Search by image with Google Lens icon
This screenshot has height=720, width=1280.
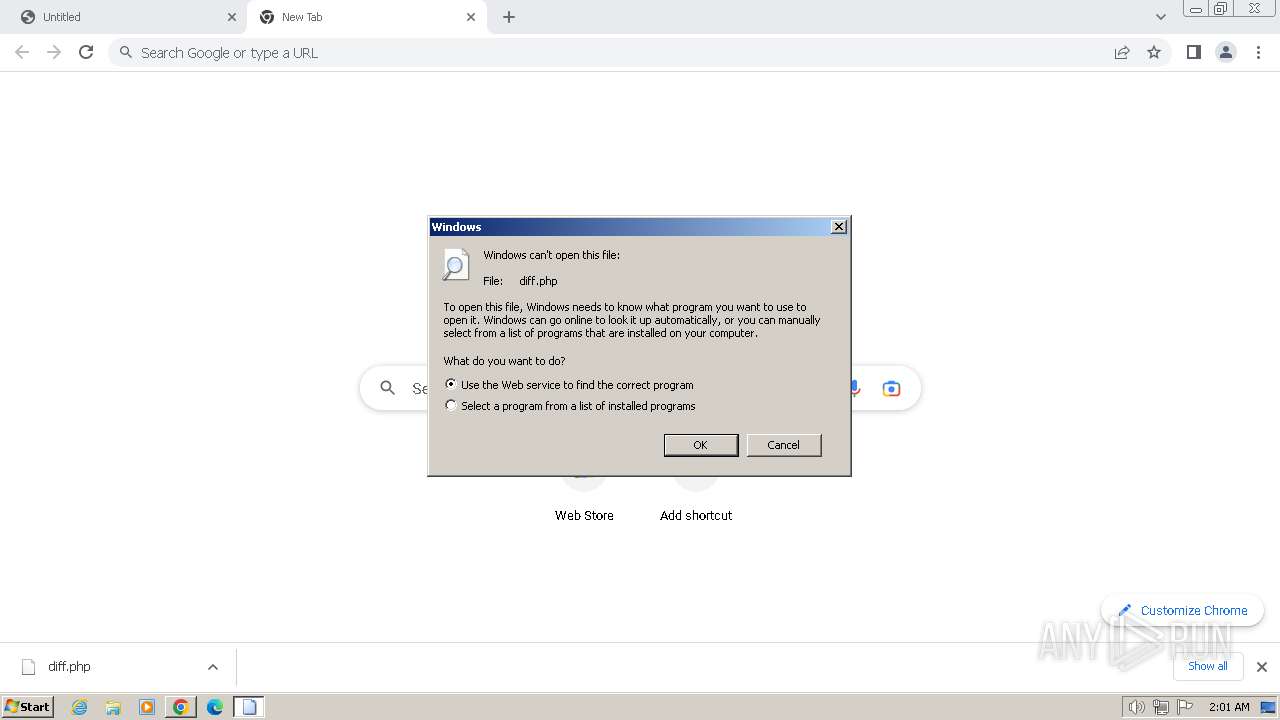coord(891,388)
